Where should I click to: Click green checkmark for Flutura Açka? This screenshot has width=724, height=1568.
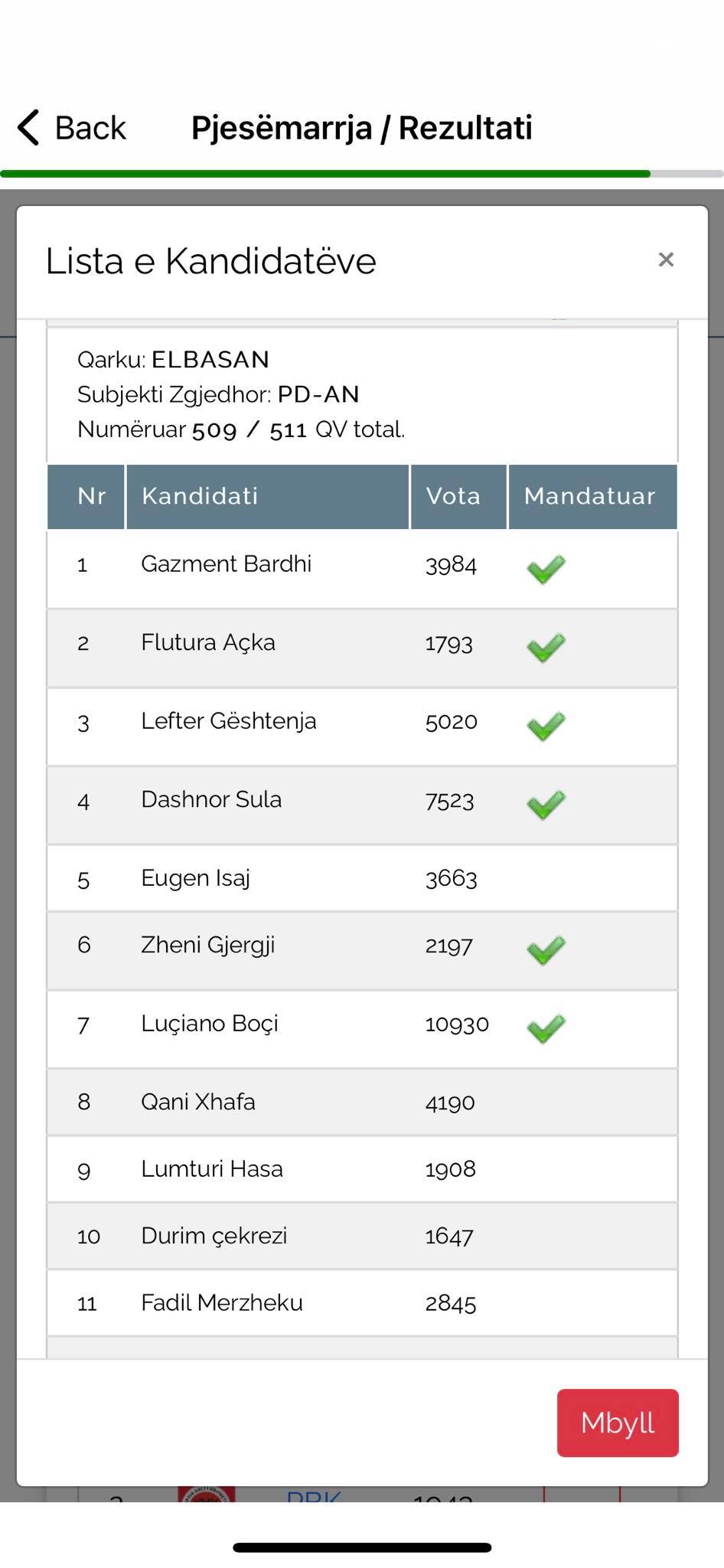(x=546, y=648)
